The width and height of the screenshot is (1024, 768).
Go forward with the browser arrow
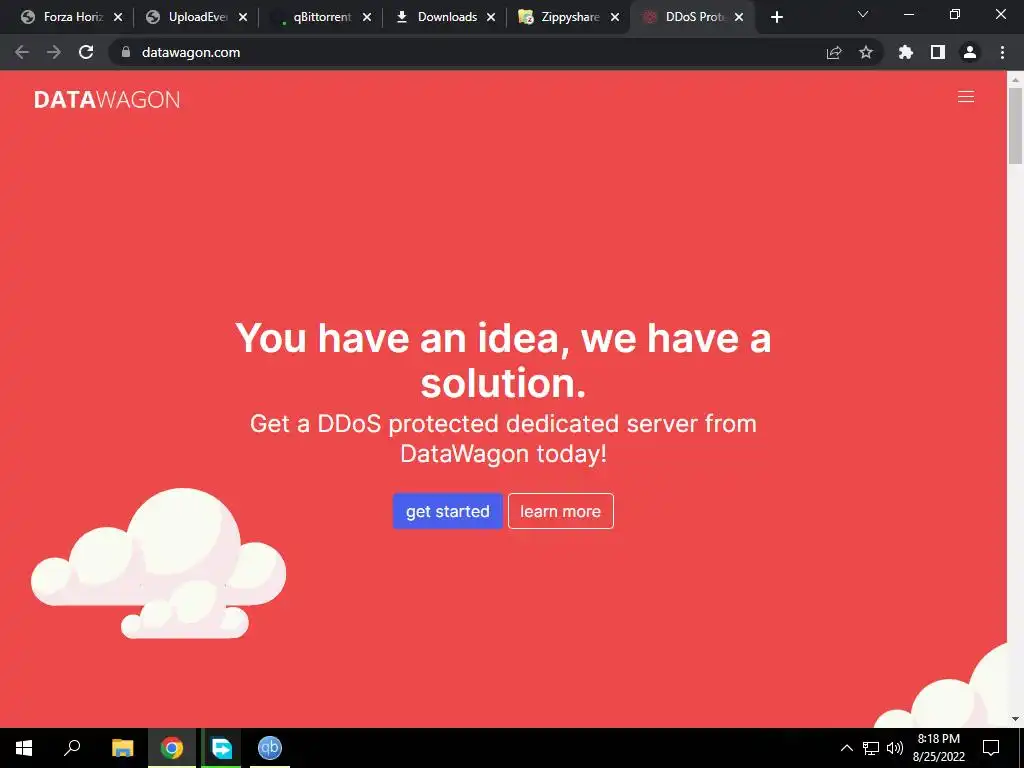coord(54,52)
